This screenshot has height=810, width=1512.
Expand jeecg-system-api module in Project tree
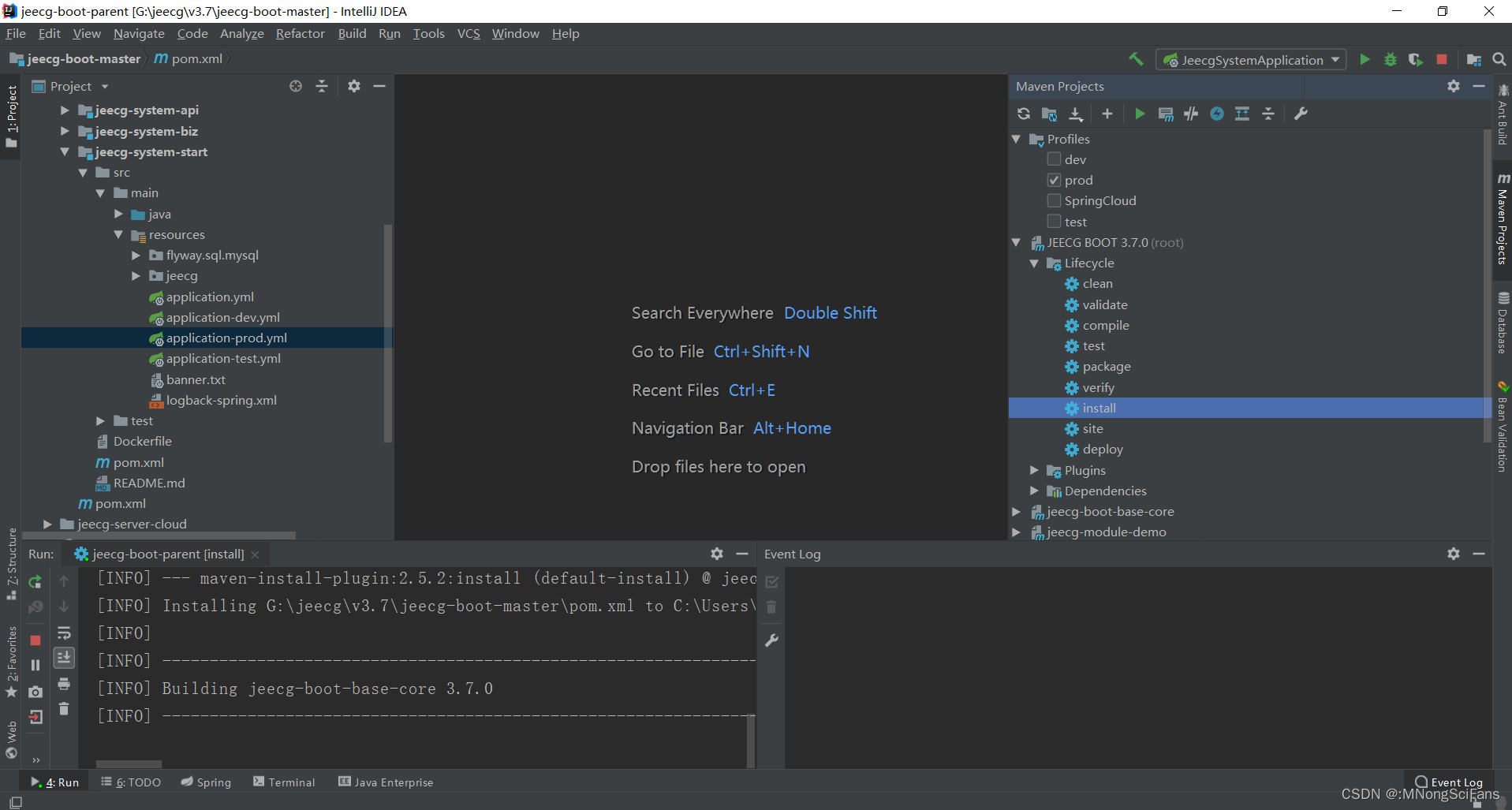pyautogui.click(x=65, y=110)
